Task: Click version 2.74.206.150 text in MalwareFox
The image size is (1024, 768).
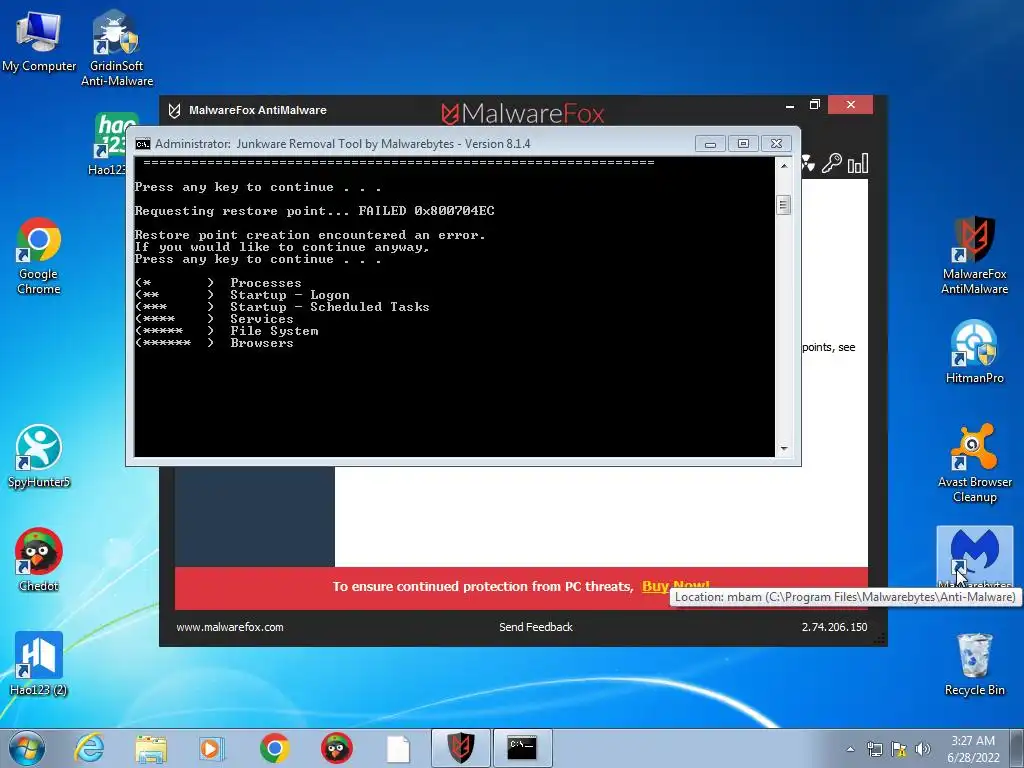Action: point(835,627)
